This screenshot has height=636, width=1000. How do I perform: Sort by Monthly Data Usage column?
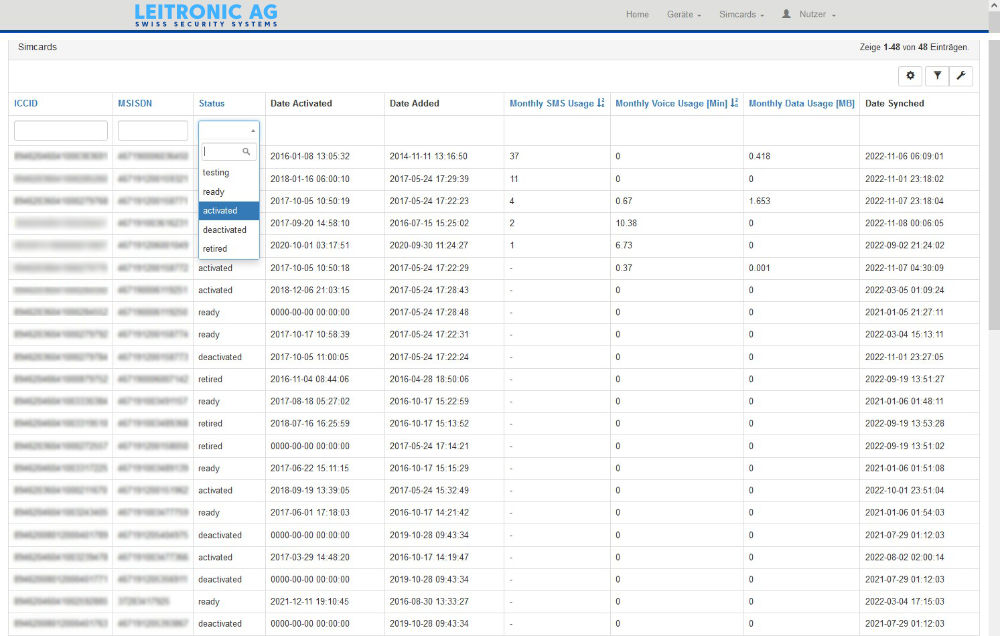tap(801, 103)
